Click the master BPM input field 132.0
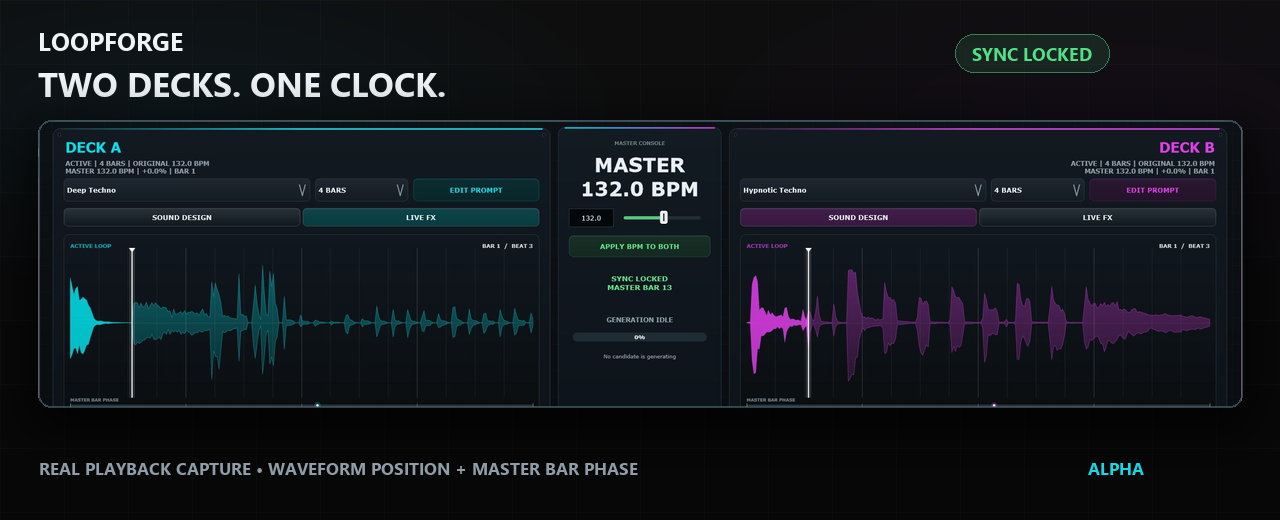Screen dimensions: 1280x520 click(x=591, y=218)
